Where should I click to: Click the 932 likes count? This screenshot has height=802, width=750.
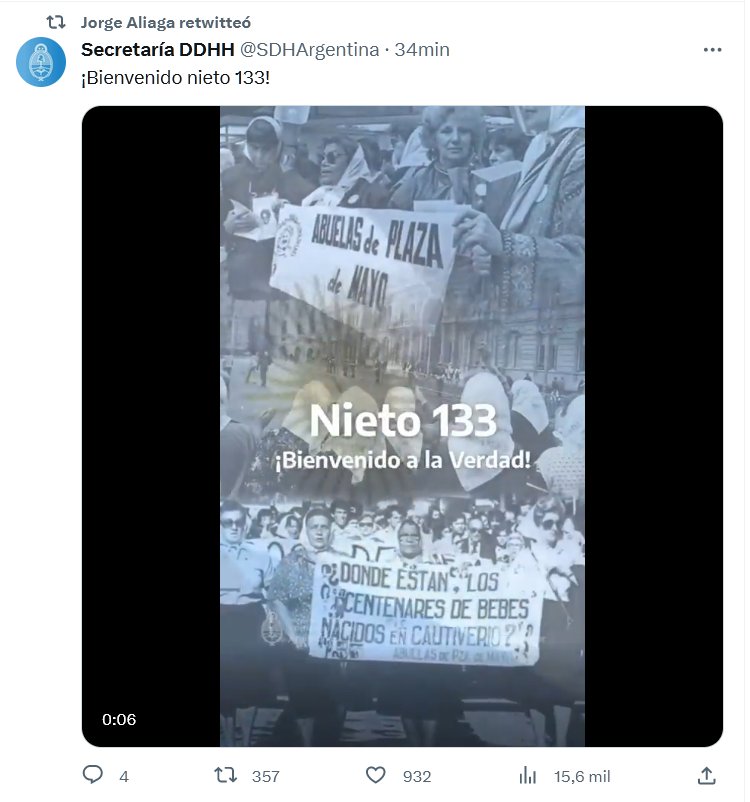(x=417, y=776)
